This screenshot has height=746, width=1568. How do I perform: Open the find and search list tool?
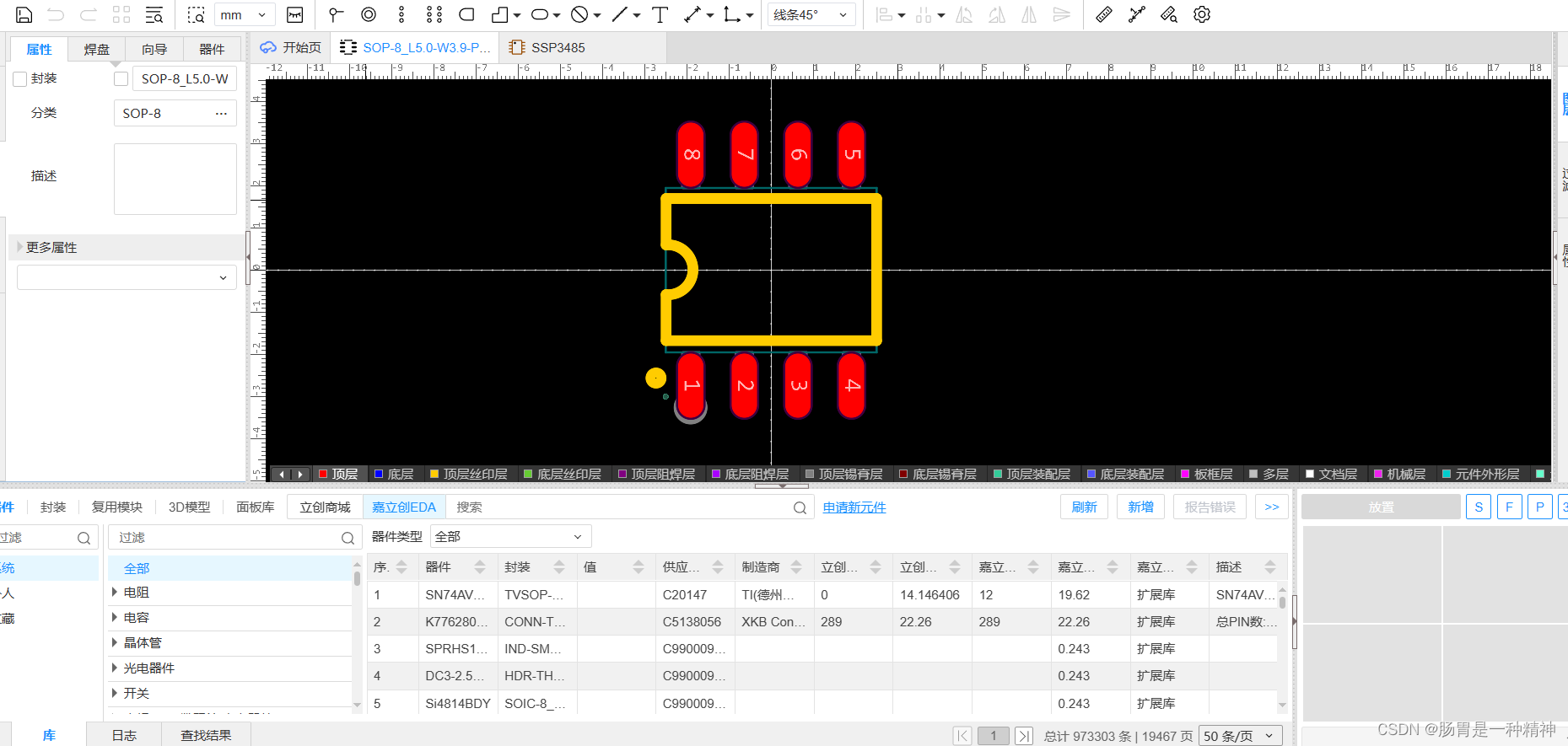[x=154, y=14]
